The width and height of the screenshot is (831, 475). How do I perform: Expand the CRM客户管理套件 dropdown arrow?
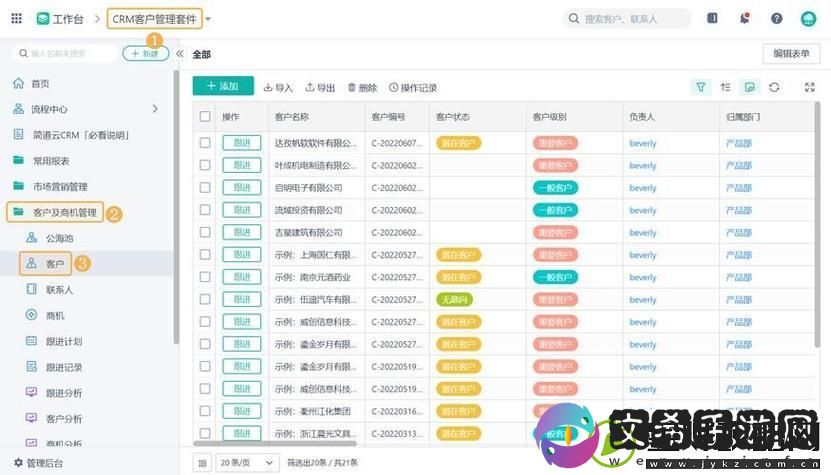tap(208, 19)
